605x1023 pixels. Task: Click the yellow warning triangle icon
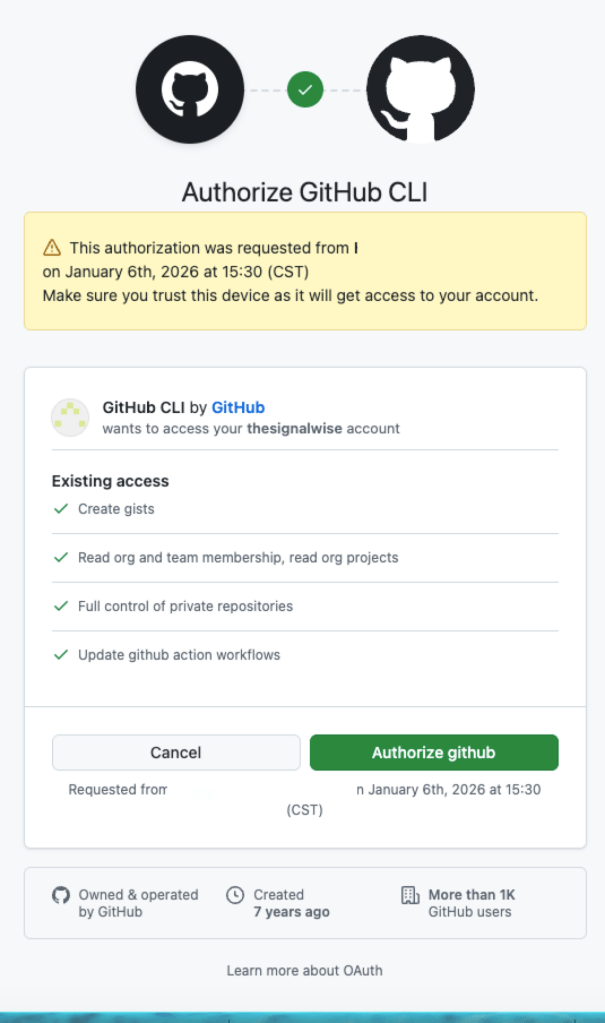[52, 248]
